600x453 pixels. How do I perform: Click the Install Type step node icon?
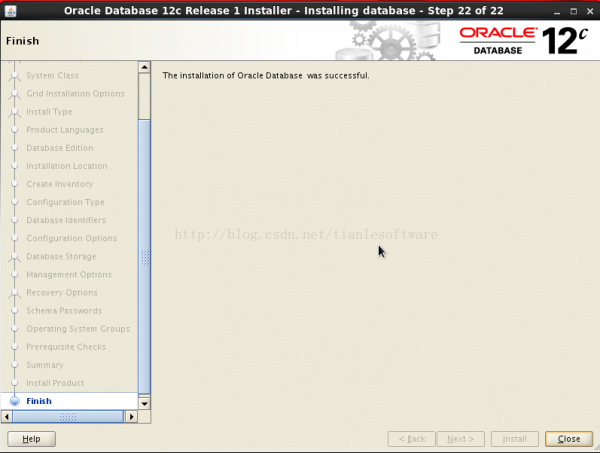tap(15, 112)
